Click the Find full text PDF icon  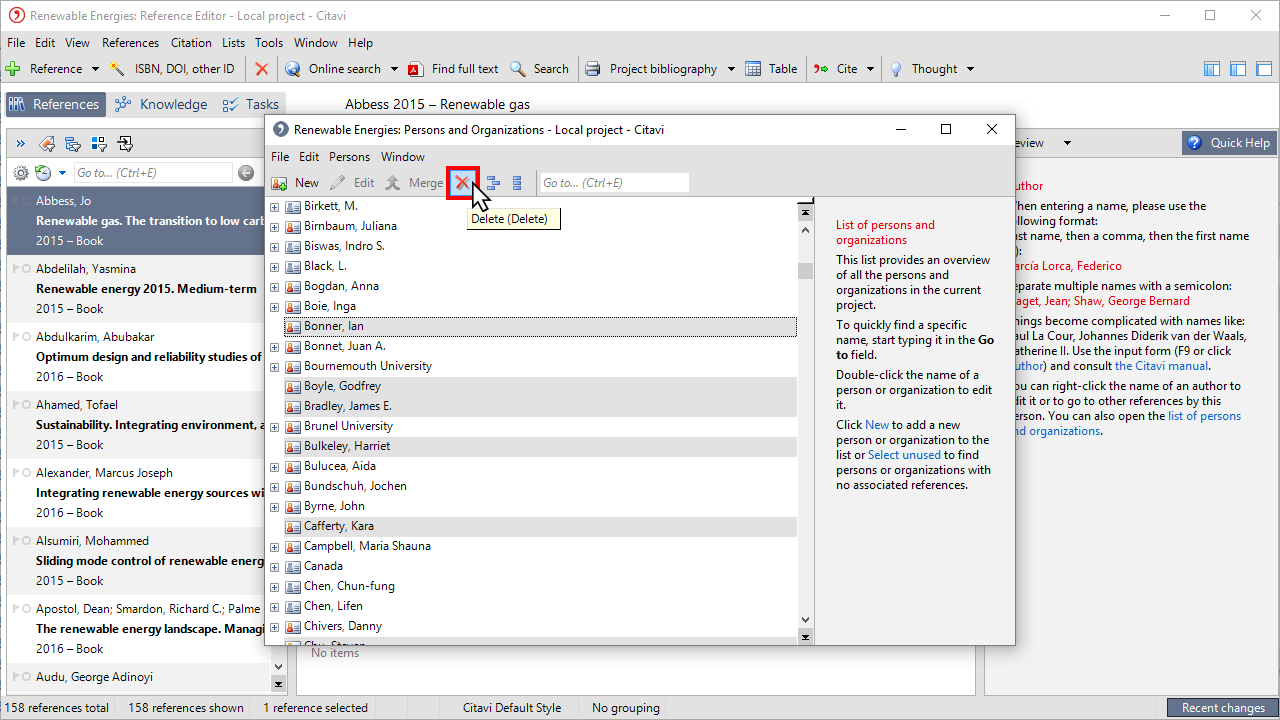point(416,69)
